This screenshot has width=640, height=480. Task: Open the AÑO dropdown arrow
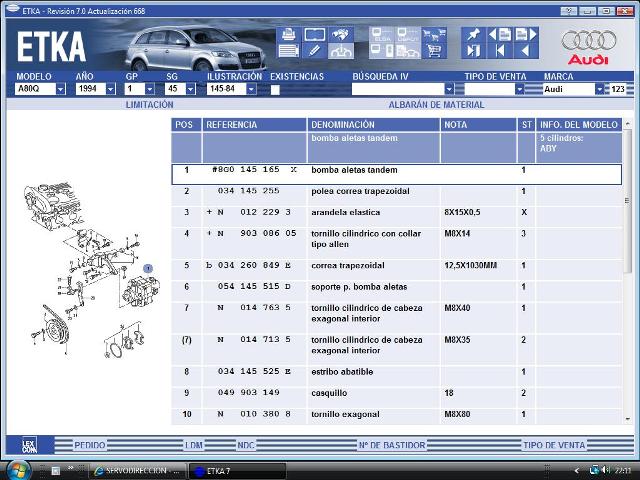tap(111, 89)
